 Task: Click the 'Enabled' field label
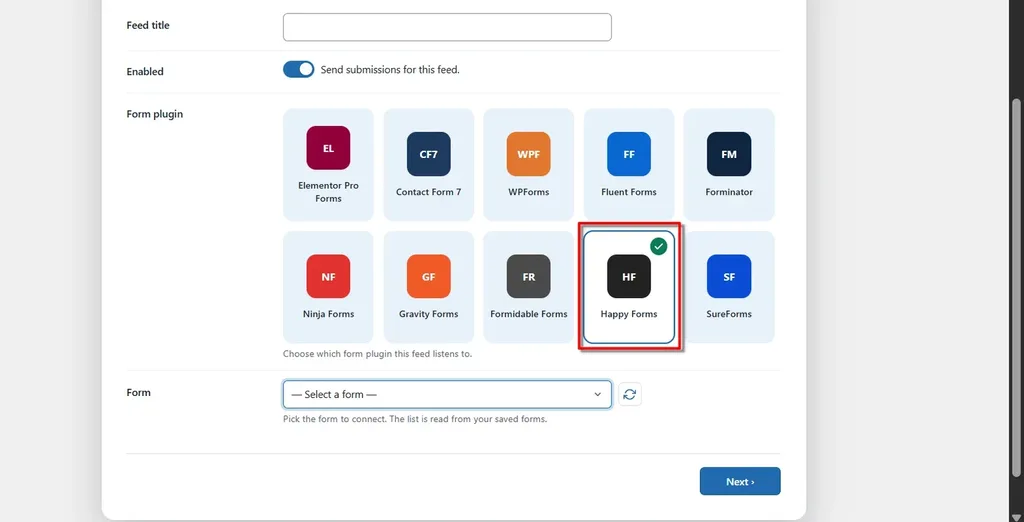pyautogui.click(x=145, y=71)
